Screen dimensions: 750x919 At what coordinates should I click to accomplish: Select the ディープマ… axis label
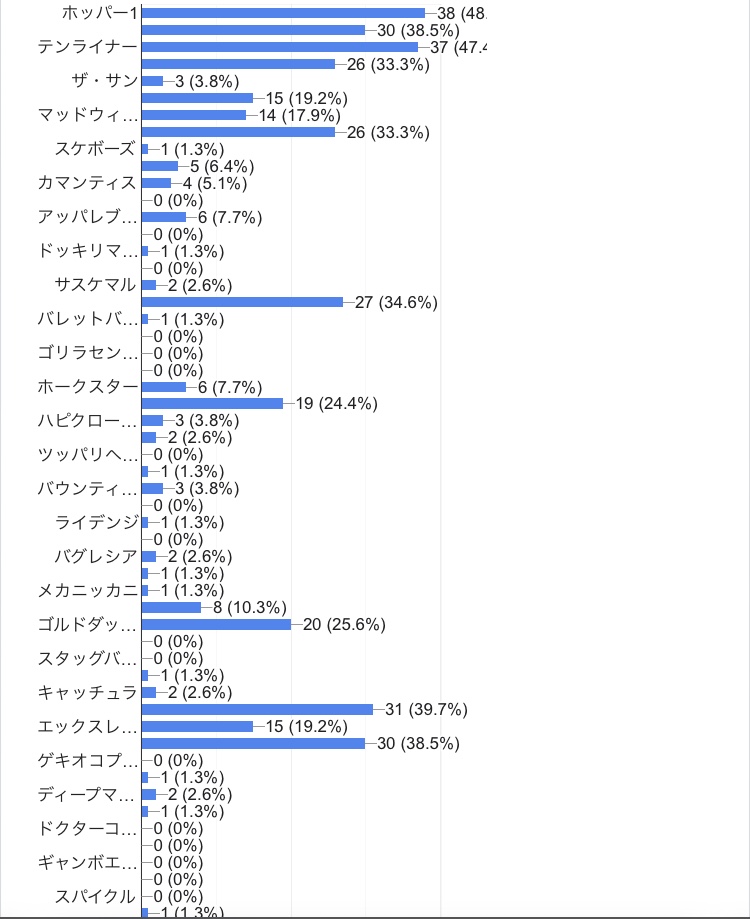coord(86,794)
